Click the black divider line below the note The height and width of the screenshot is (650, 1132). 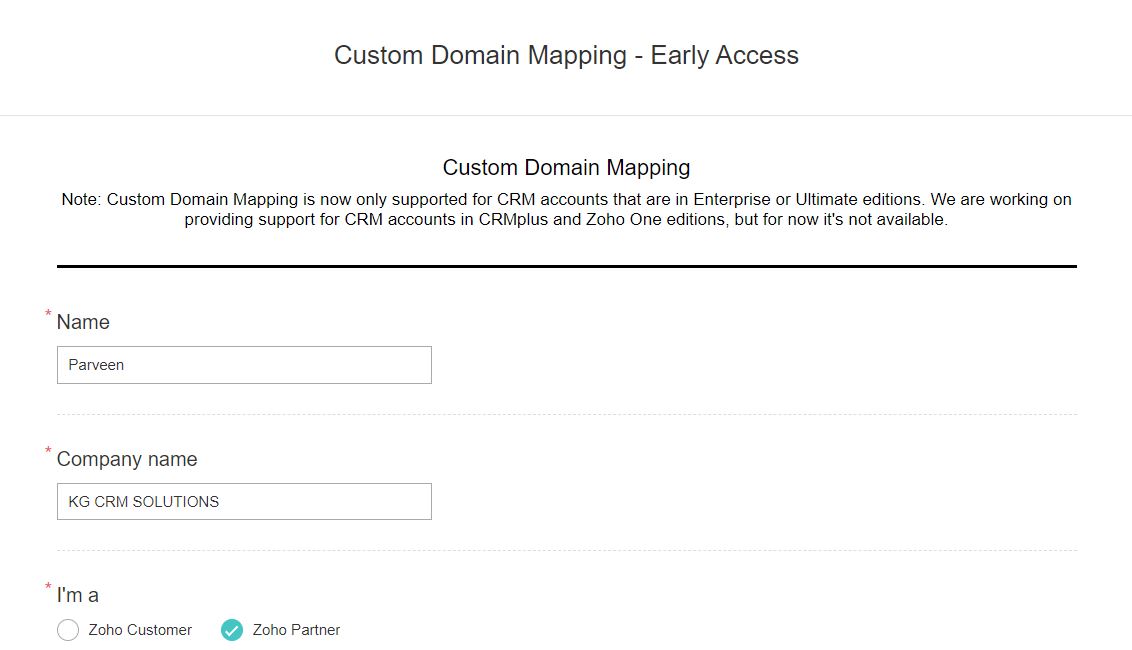[x=566, y=266]
